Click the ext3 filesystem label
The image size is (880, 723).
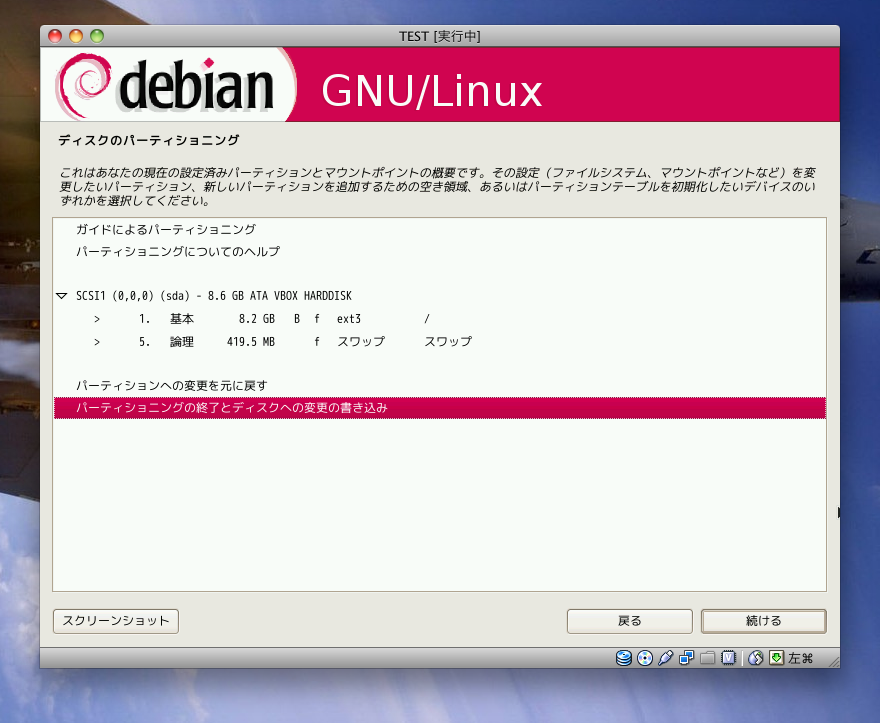(349, 319)
